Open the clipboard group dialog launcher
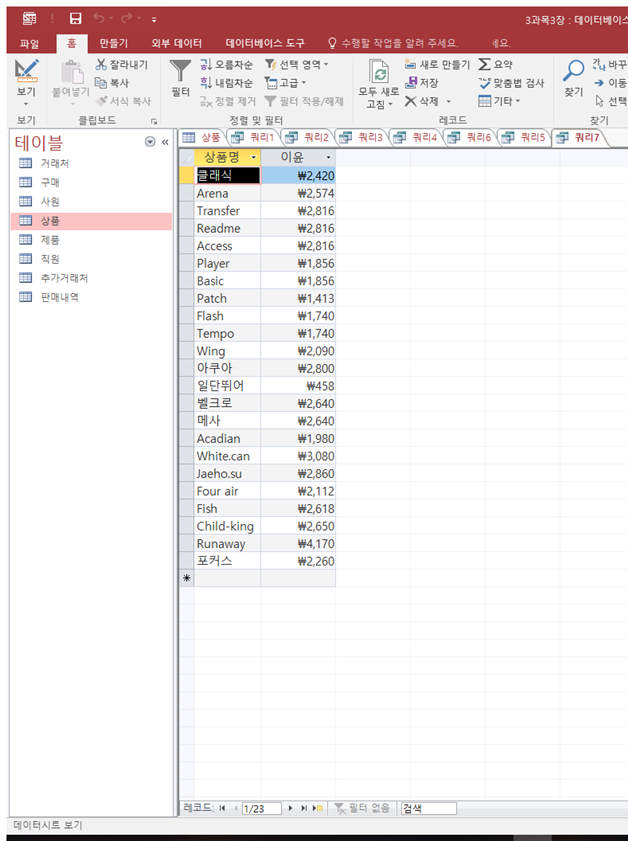Image resolution: width=628 pixels, height=841 pixels. click(154, 122)
